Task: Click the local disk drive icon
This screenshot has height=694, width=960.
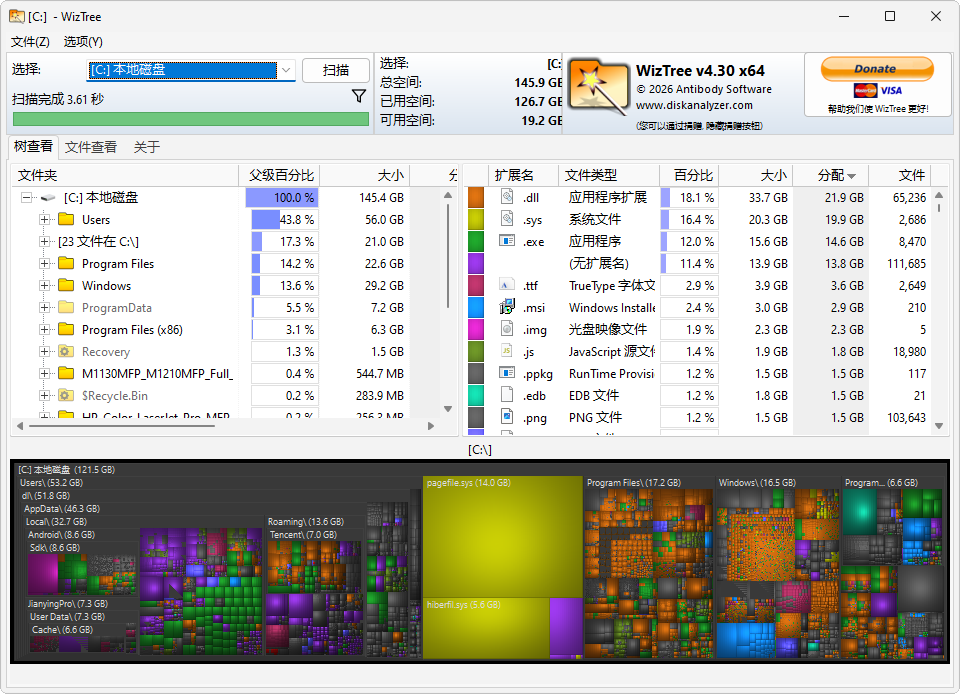Action: [48, 198]
